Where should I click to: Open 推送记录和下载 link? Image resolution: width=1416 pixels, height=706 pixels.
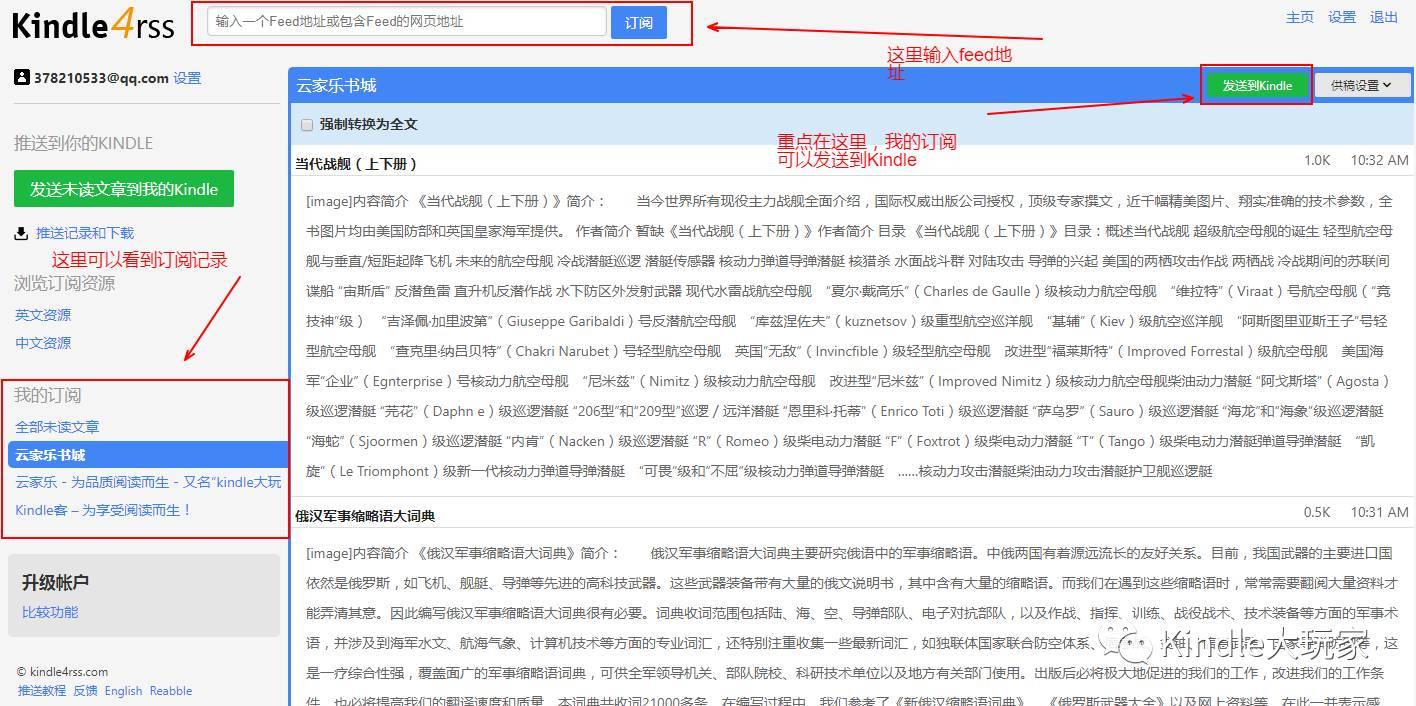click(x=85, y=233)
